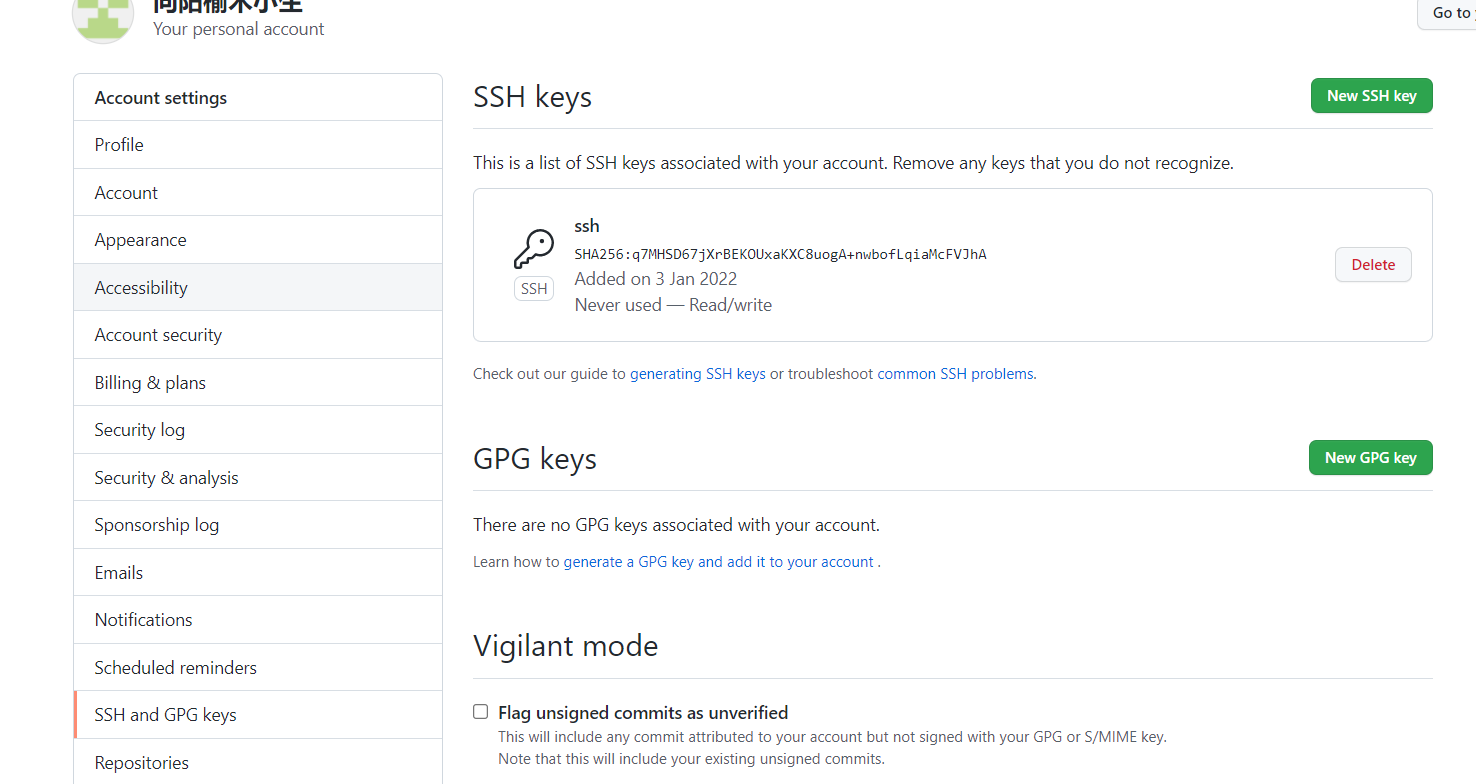
Task: Delete the ssh key
Action: tap(1373, 265)
